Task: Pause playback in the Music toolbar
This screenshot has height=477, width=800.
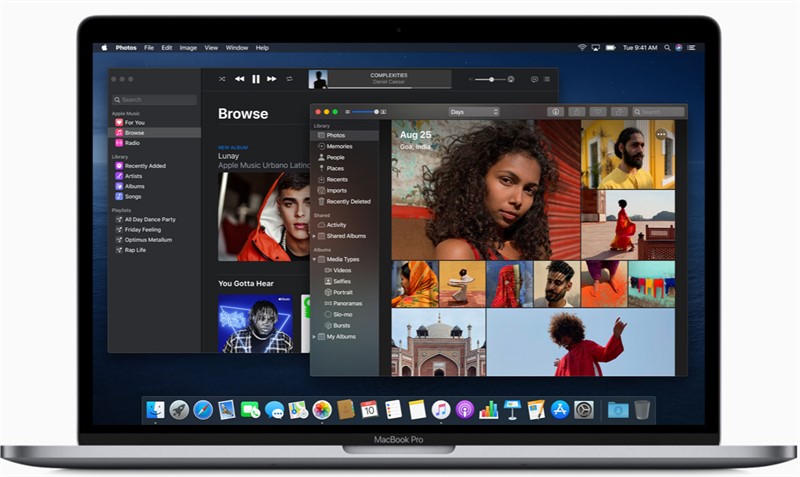Action: tap(256, 78)
